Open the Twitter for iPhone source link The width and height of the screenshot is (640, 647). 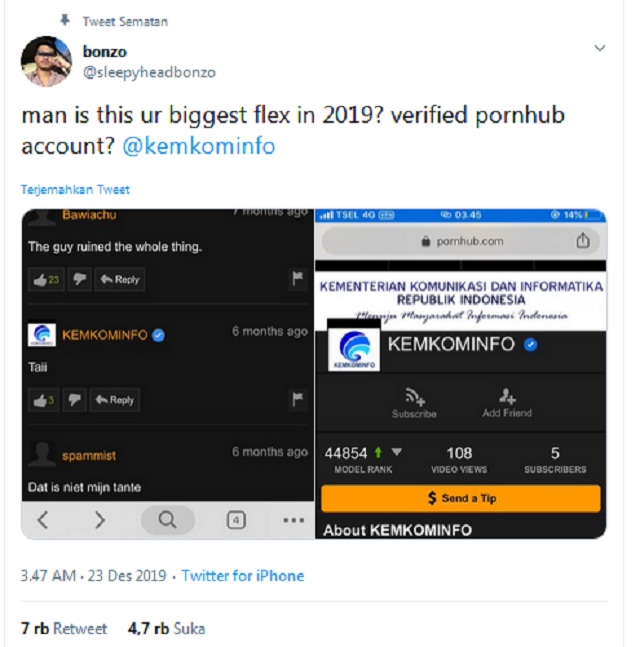pos(243,576)
